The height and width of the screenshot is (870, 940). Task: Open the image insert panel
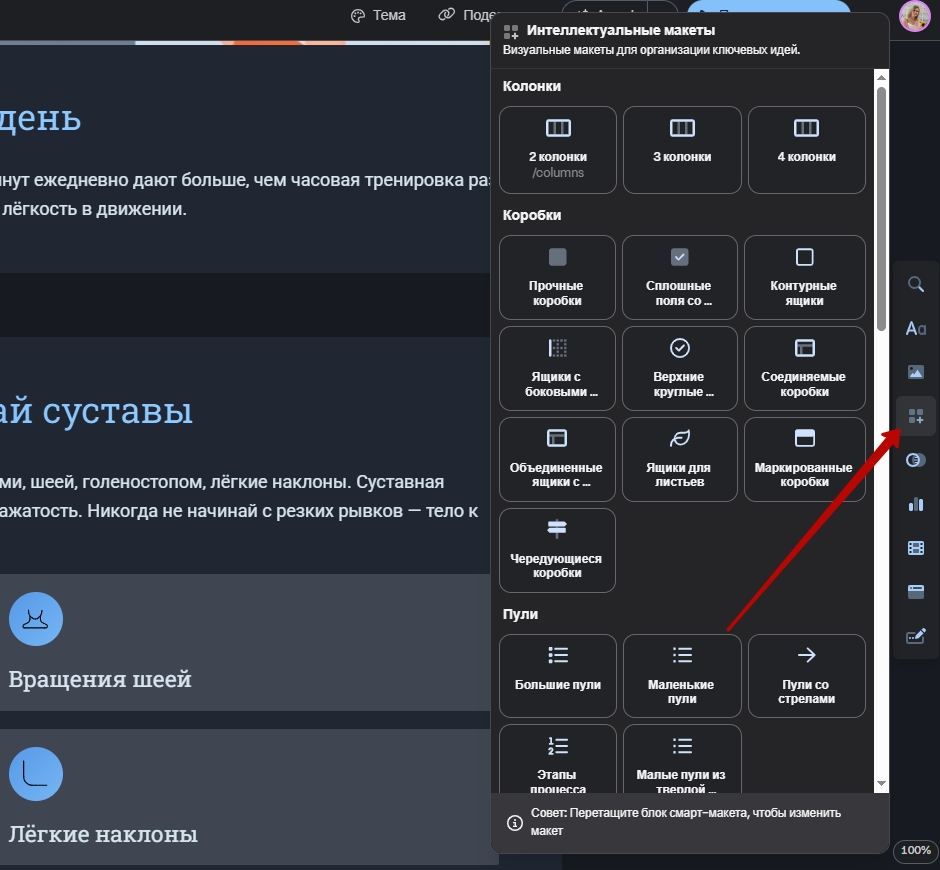coord(915,372)
